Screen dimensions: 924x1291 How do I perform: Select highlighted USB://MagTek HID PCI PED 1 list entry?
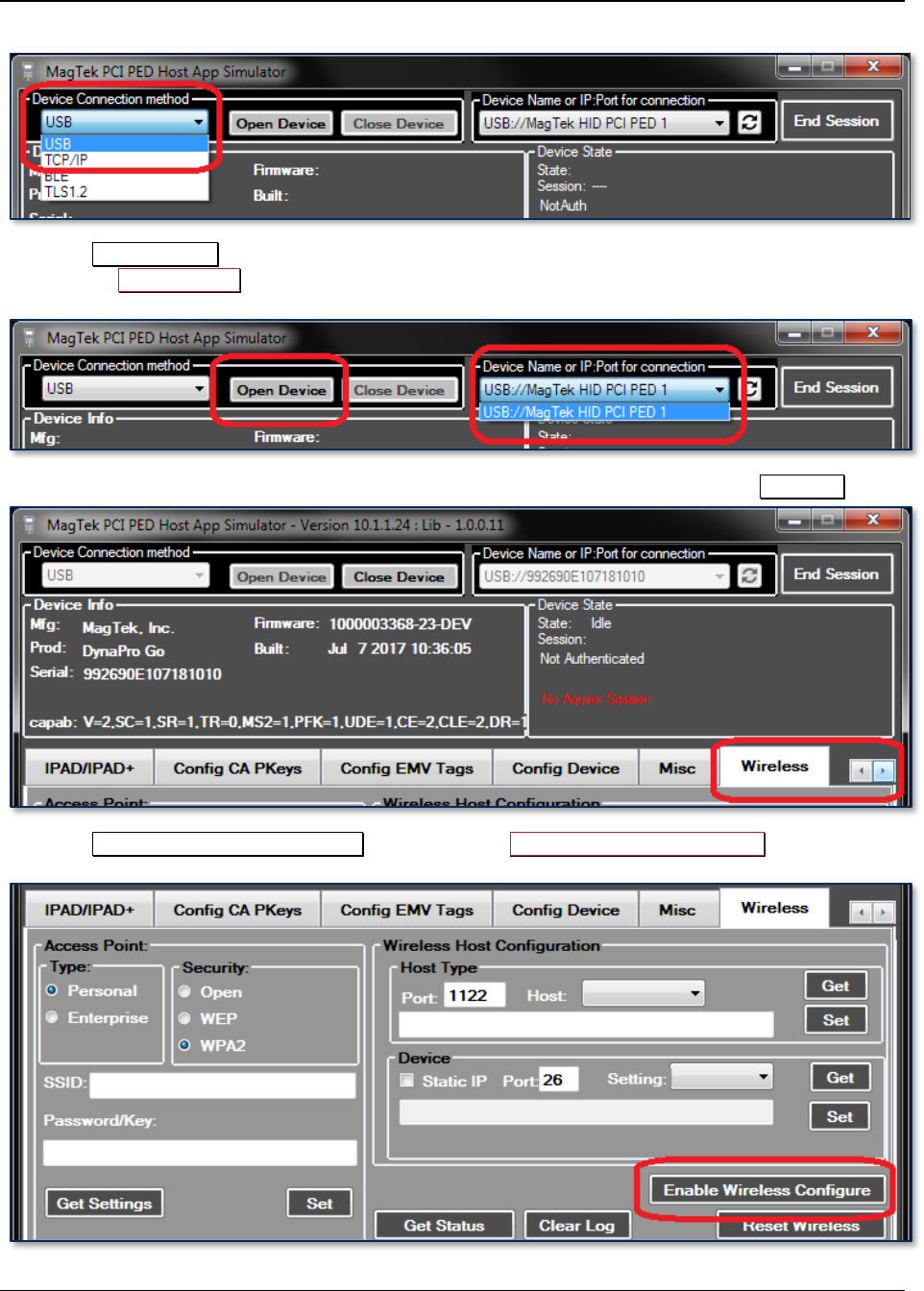[x=604, y=412]
